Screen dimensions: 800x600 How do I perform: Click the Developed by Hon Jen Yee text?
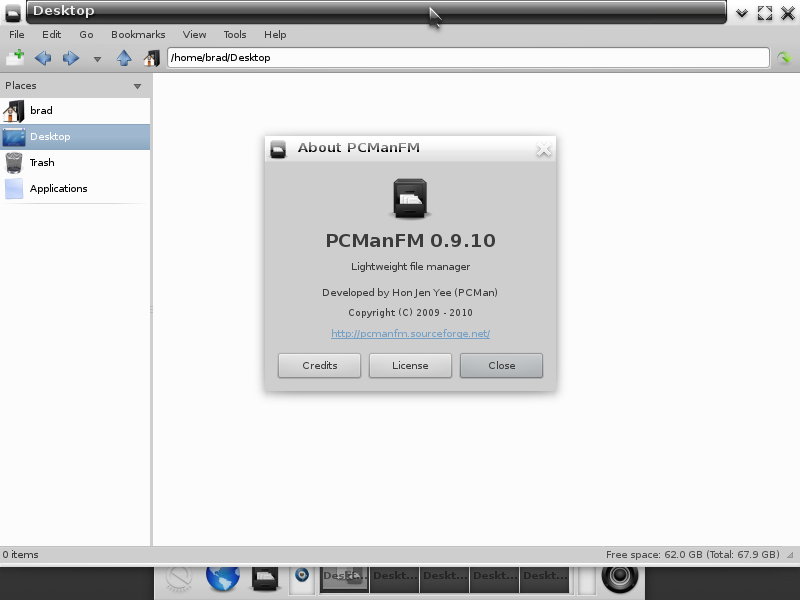pyautogui.click(x=410, y=292)
